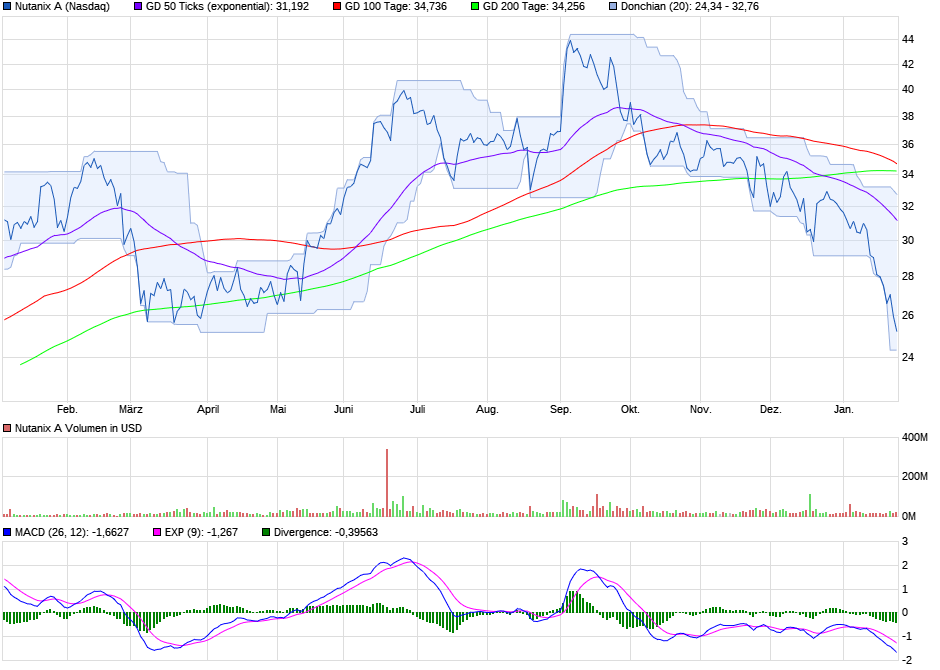The width and height of the screenshot is (940, 670).
Task: Click the green GD 200 Tage legend square
Action: pos(474,7)
